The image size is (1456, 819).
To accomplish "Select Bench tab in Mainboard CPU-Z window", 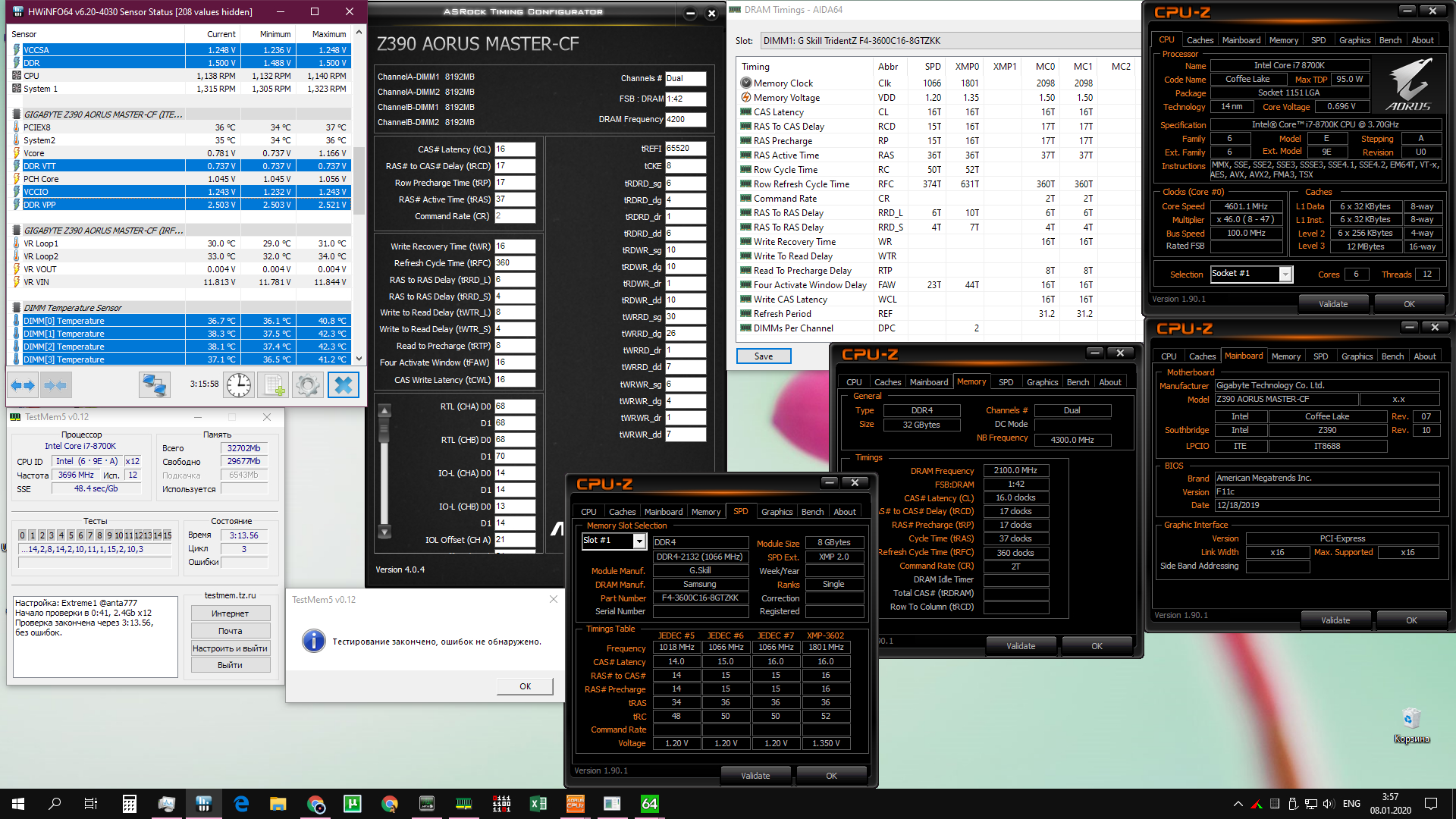I will pyautogui.click(x=1392, y=356).
